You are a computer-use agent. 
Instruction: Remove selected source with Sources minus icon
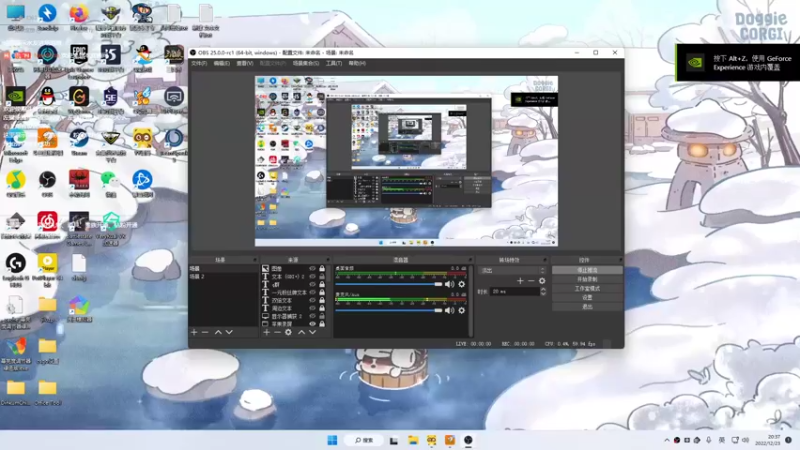point(277,332)
